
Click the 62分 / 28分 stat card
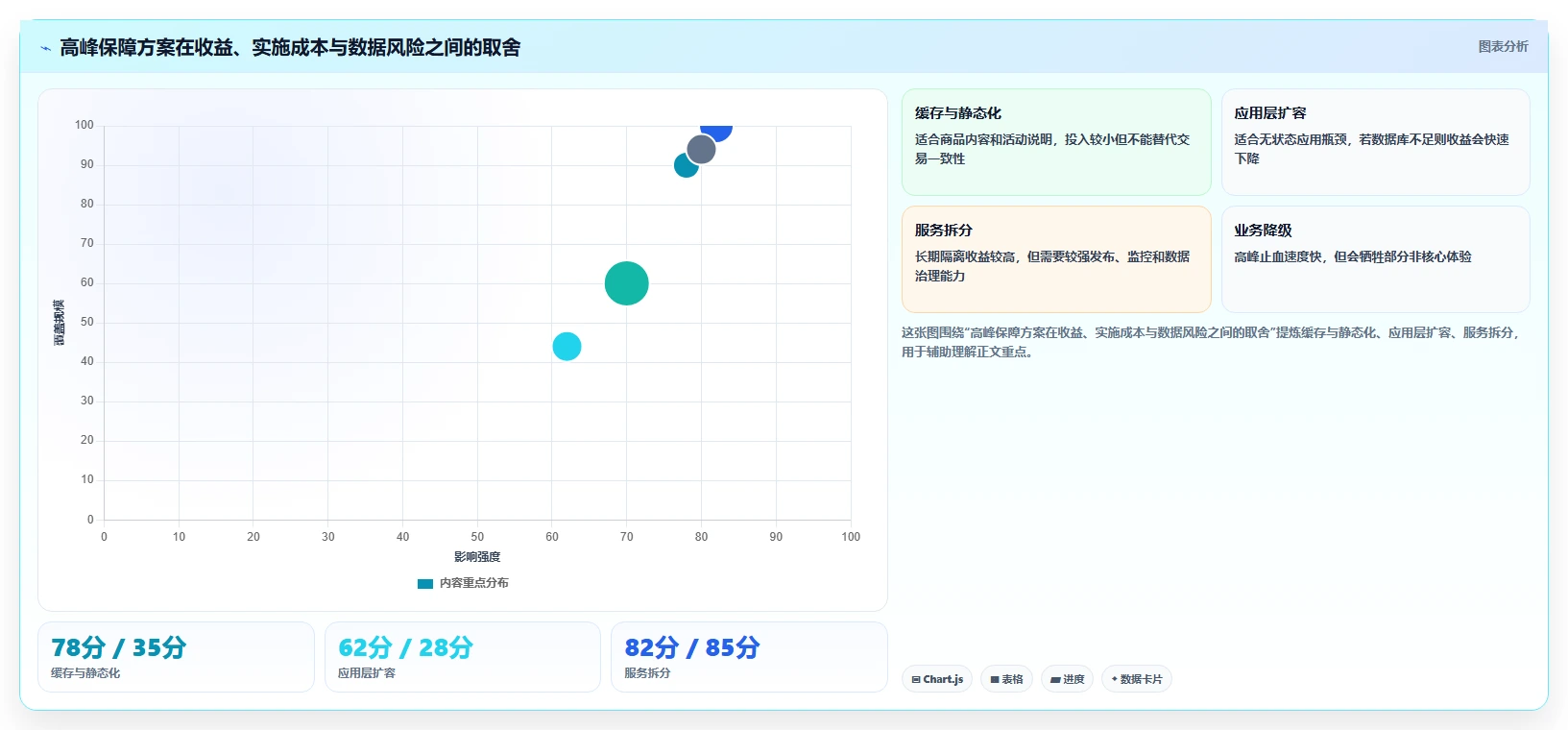pyautogui.click(x=463, y=657)
